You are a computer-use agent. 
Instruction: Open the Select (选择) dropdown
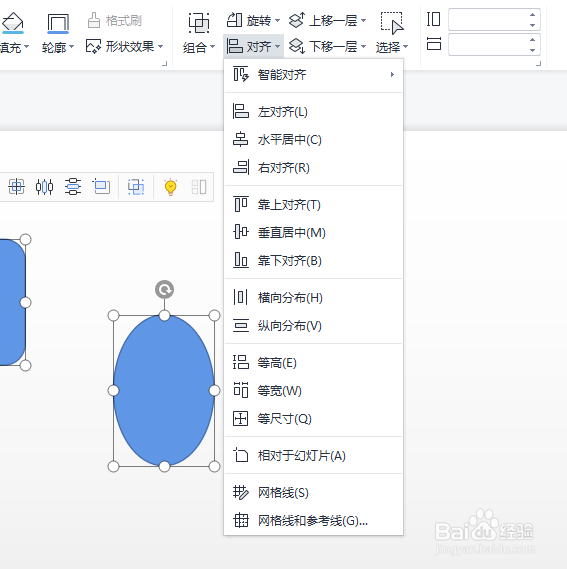coord(392,48)
